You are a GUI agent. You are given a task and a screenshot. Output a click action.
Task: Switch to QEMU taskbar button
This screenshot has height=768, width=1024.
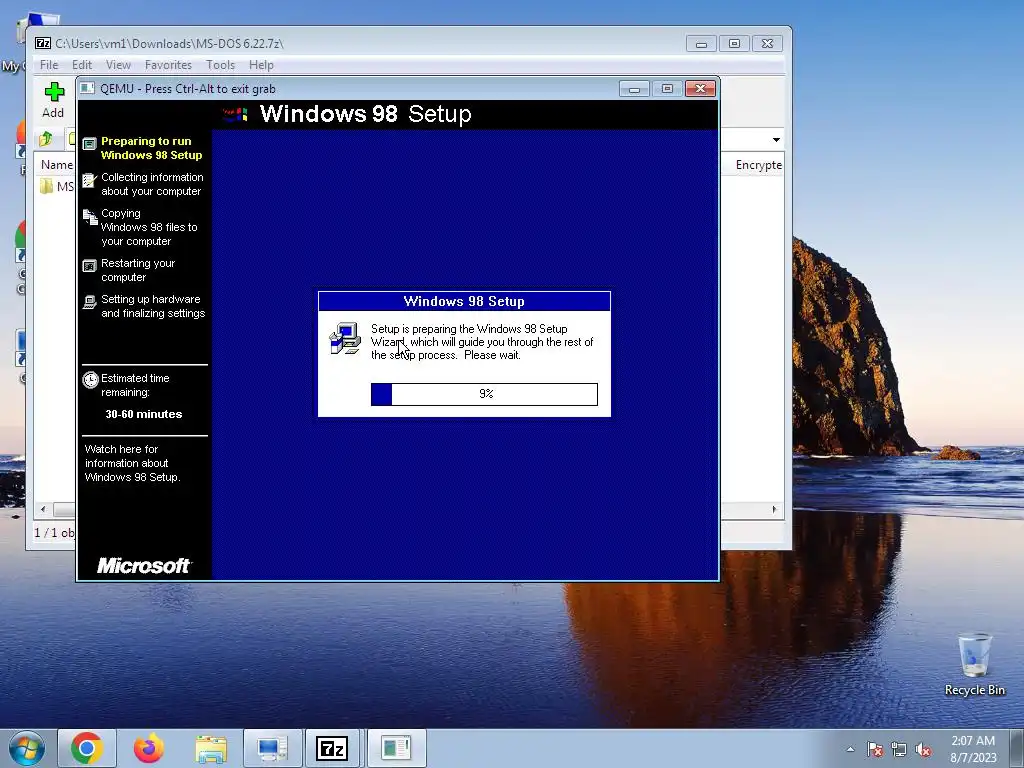(396, 748)
